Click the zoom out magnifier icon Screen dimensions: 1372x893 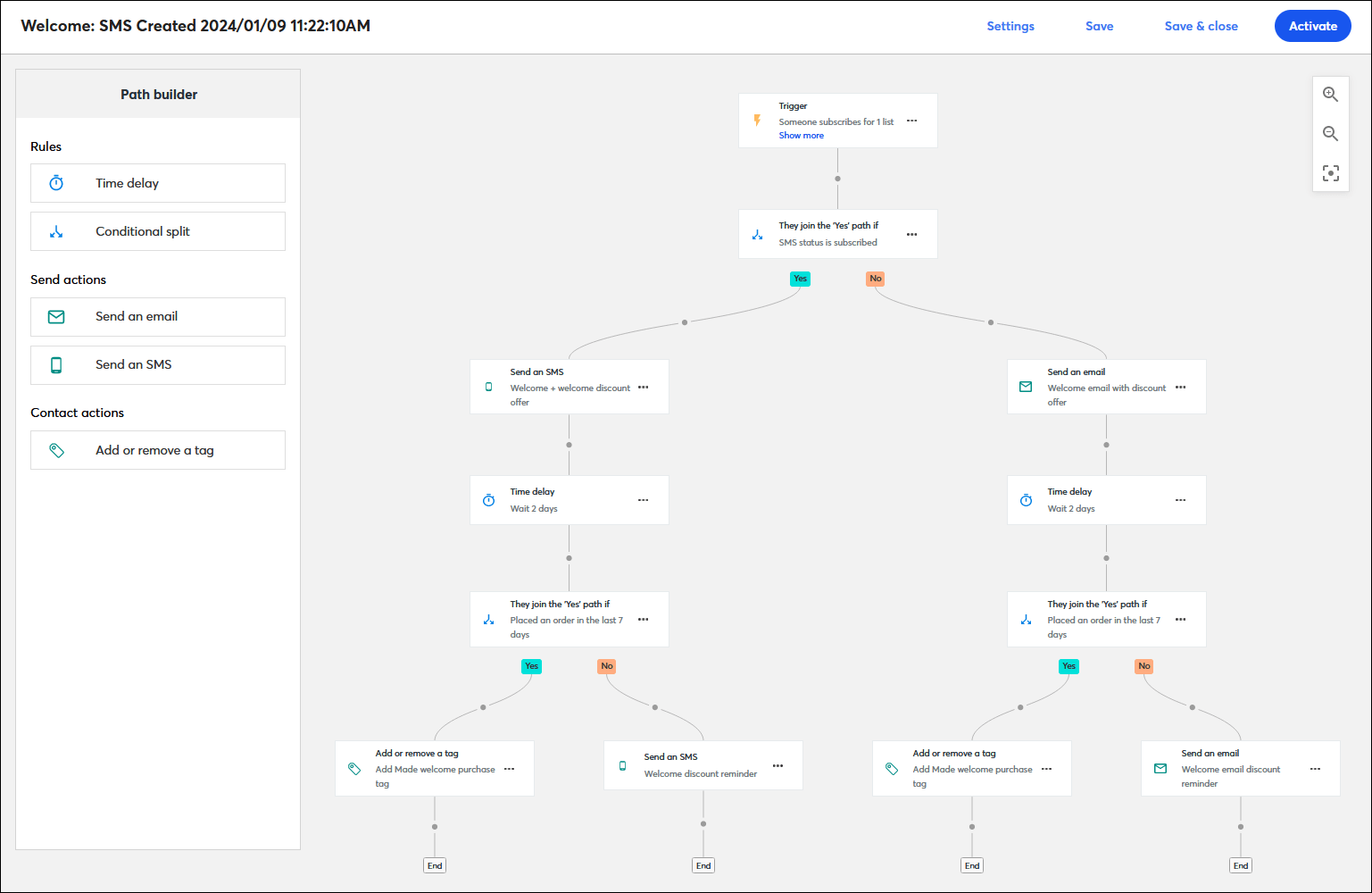[x=1330, y=133]
